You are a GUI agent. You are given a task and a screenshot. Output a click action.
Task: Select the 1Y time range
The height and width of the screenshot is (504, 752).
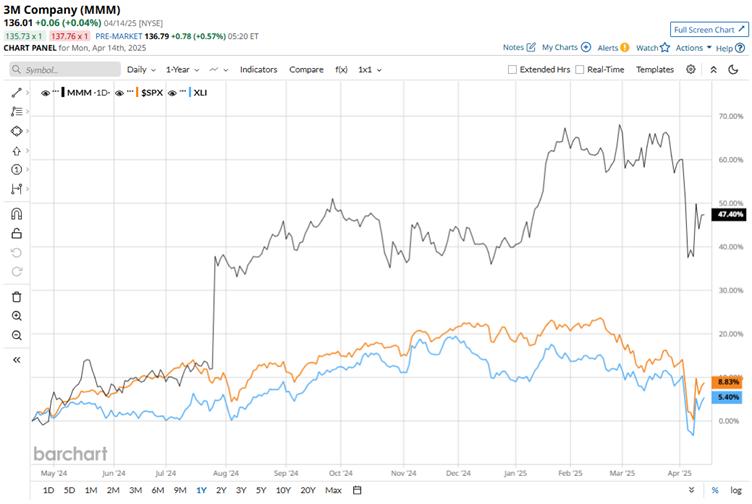(x=201, y=490)
